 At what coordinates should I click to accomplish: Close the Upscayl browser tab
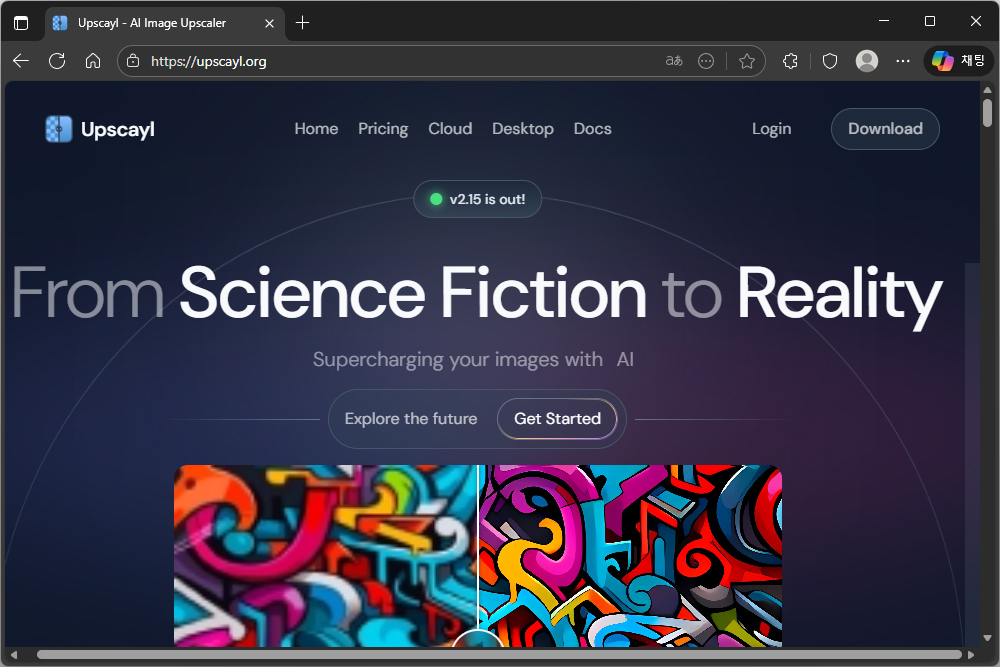(x=269, y=24)
